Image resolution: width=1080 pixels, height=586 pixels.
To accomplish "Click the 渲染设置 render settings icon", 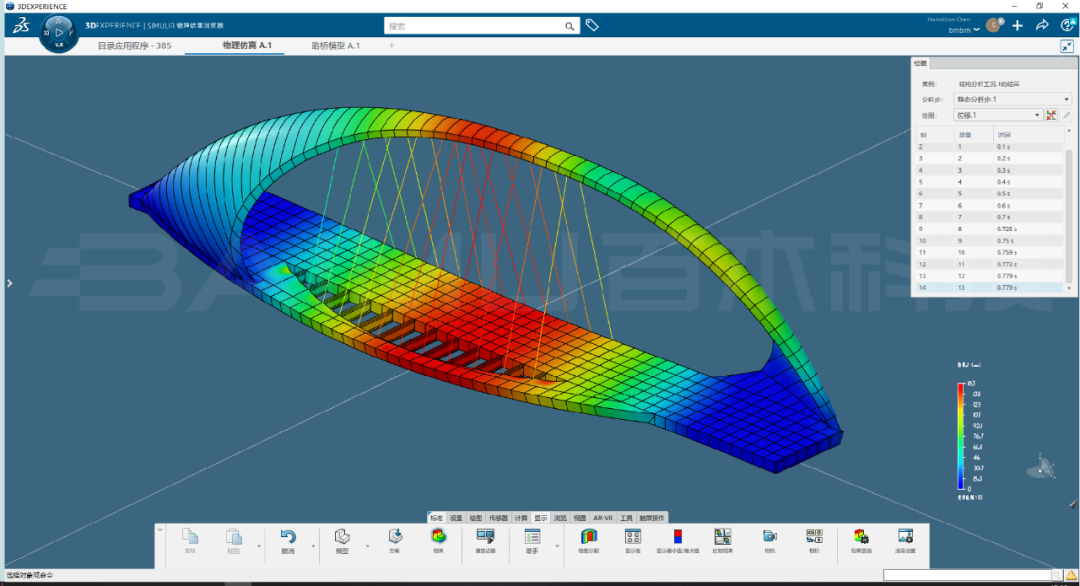I will 905,538.
